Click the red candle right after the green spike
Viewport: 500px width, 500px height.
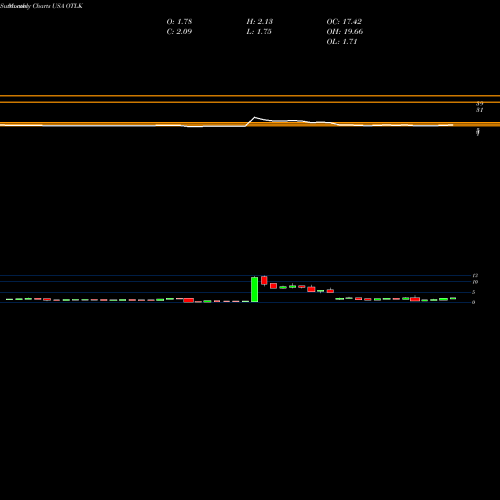(264, 280)
